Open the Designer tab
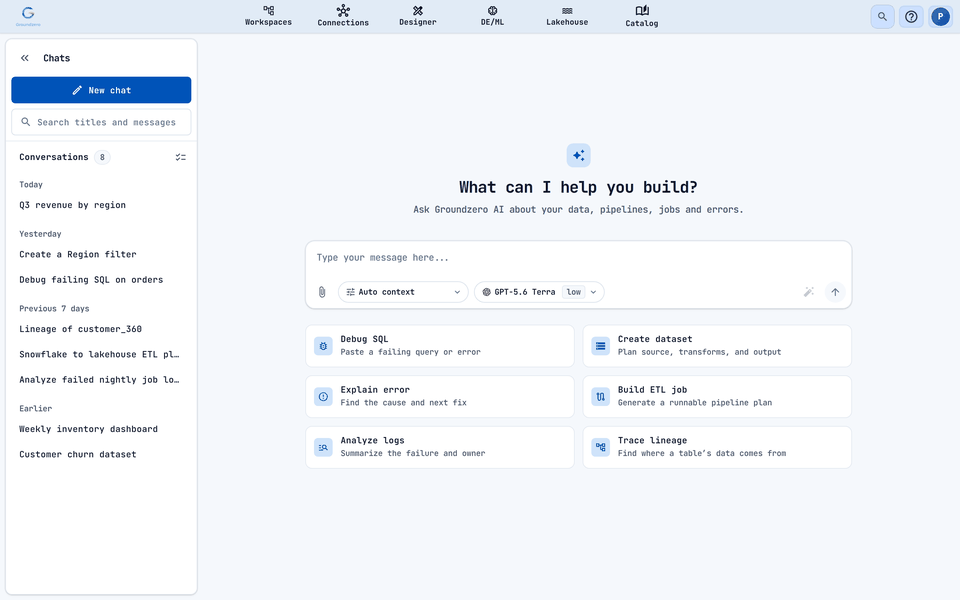960x600 pixels. [418, 16]
